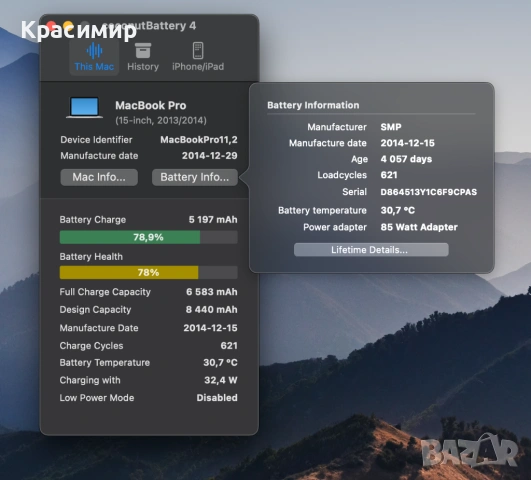The image size is (531, 480).
Task: Click the yellow minimize window button
Action: (x=68, y=26)
